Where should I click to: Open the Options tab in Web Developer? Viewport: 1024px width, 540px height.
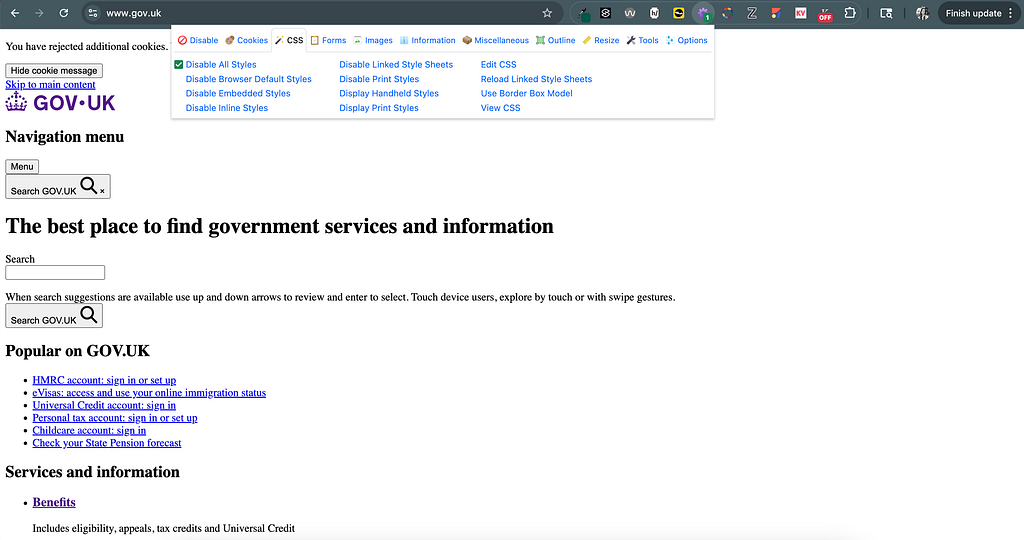[686, 40]
